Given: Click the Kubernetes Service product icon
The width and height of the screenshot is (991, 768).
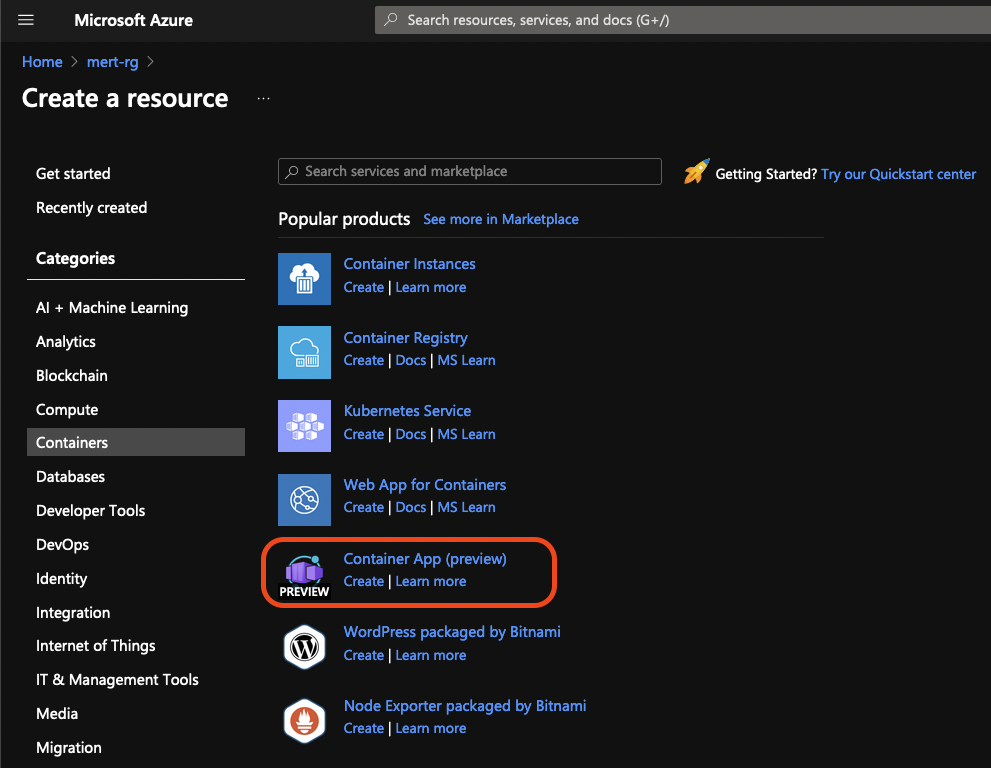Looking at the screenshot, I should [x=305, y=426].
